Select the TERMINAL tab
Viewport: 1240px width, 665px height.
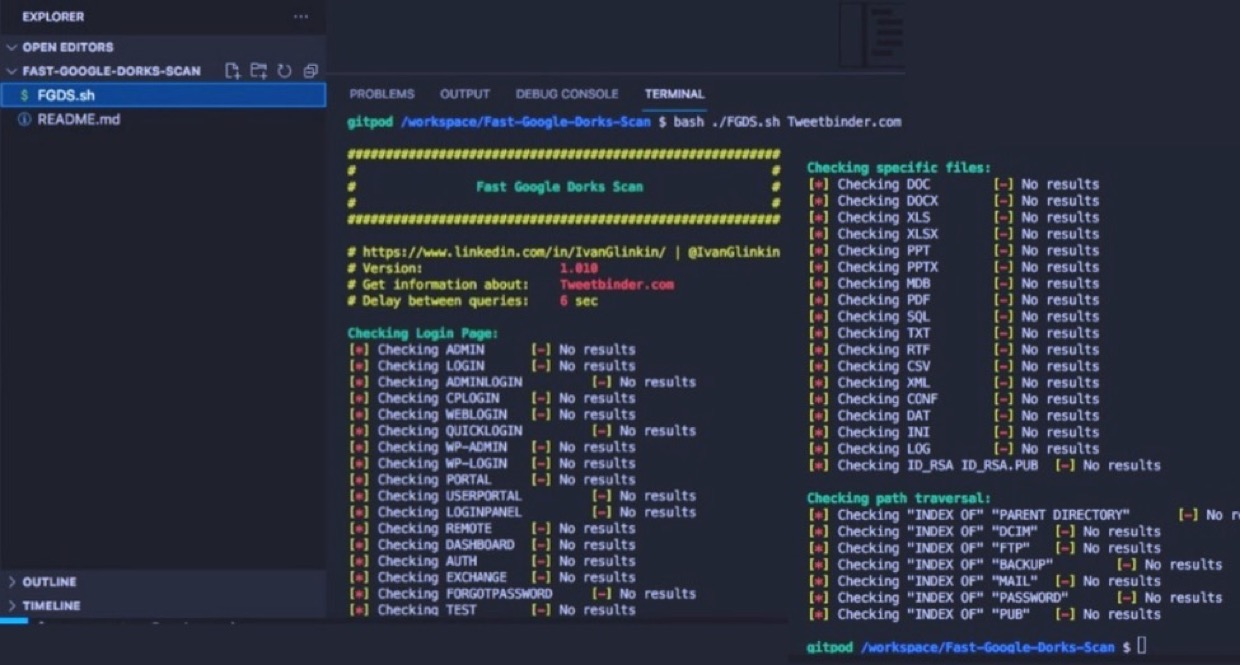pos(675,94)
